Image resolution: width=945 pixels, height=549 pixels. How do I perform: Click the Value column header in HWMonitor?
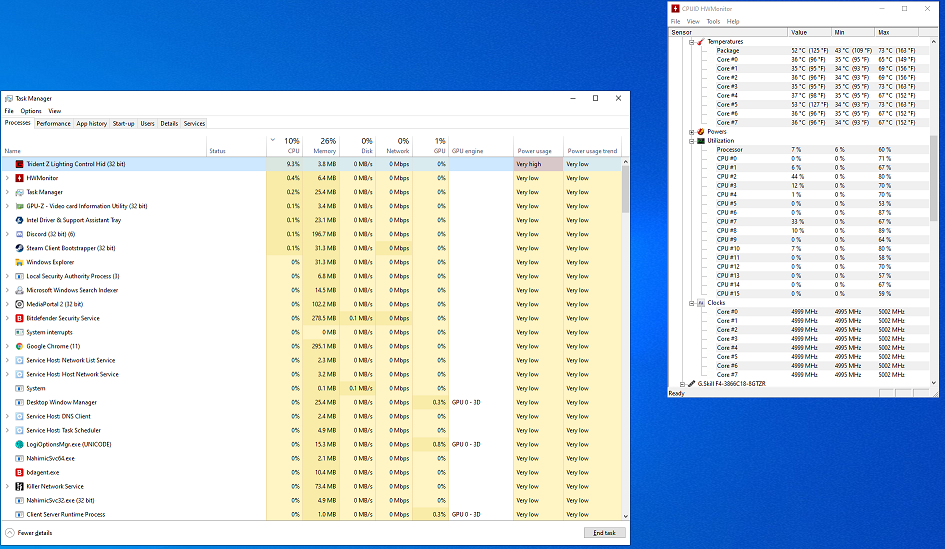pyautogui.click(x=809, y=32)
